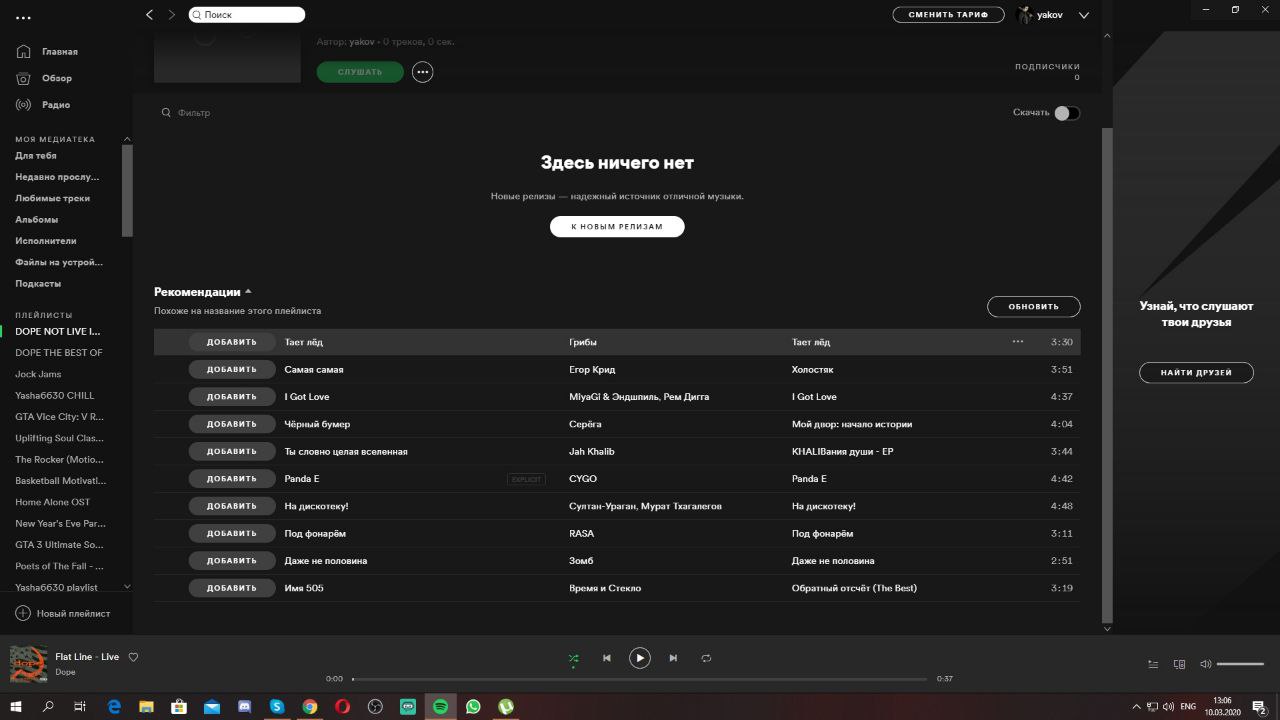Open WhatsApp from taskbar

click(473, 706)
